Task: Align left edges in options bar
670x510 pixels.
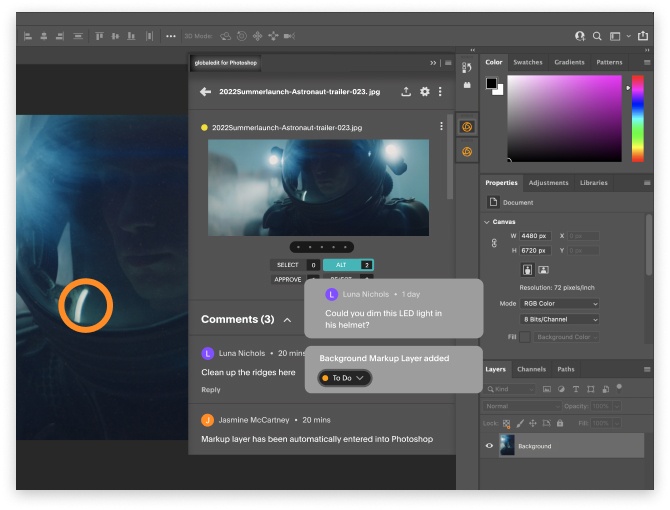Action: [28, 36]
